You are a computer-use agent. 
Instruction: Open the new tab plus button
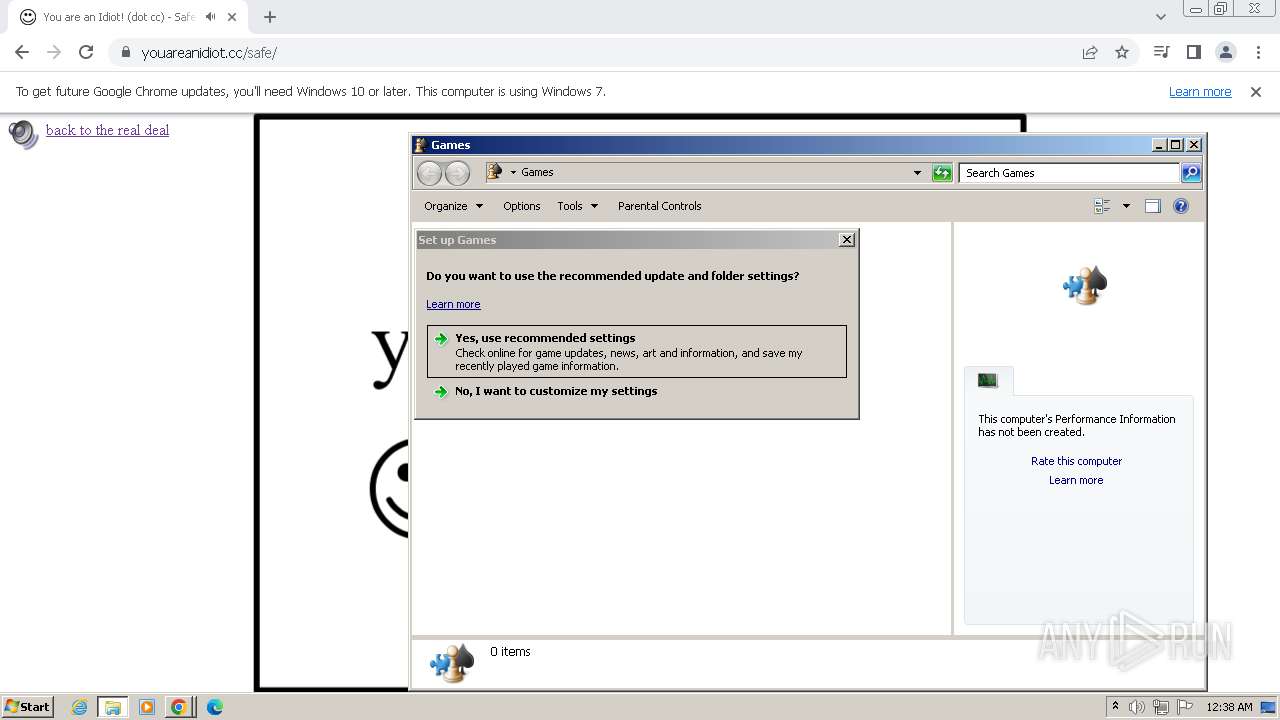[270, 17]
